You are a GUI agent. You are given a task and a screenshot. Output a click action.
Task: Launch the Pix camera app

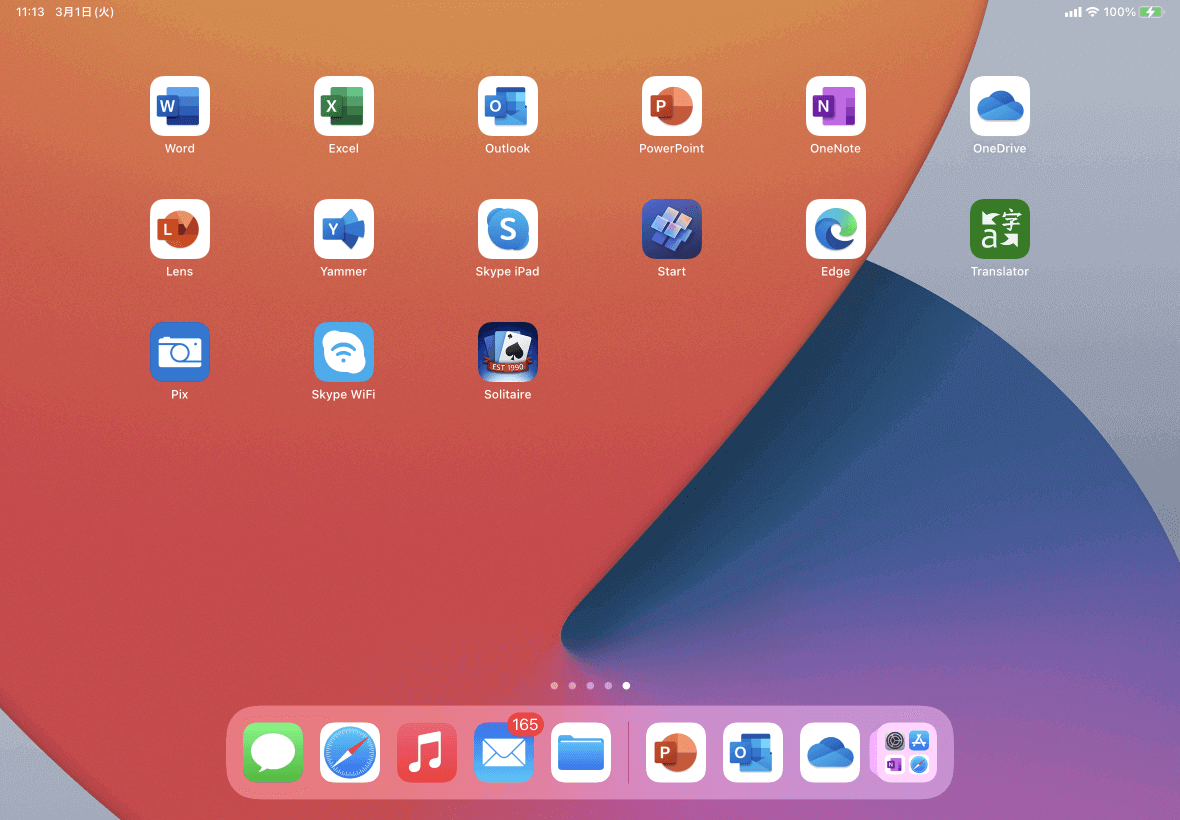[x=179, y=352]
